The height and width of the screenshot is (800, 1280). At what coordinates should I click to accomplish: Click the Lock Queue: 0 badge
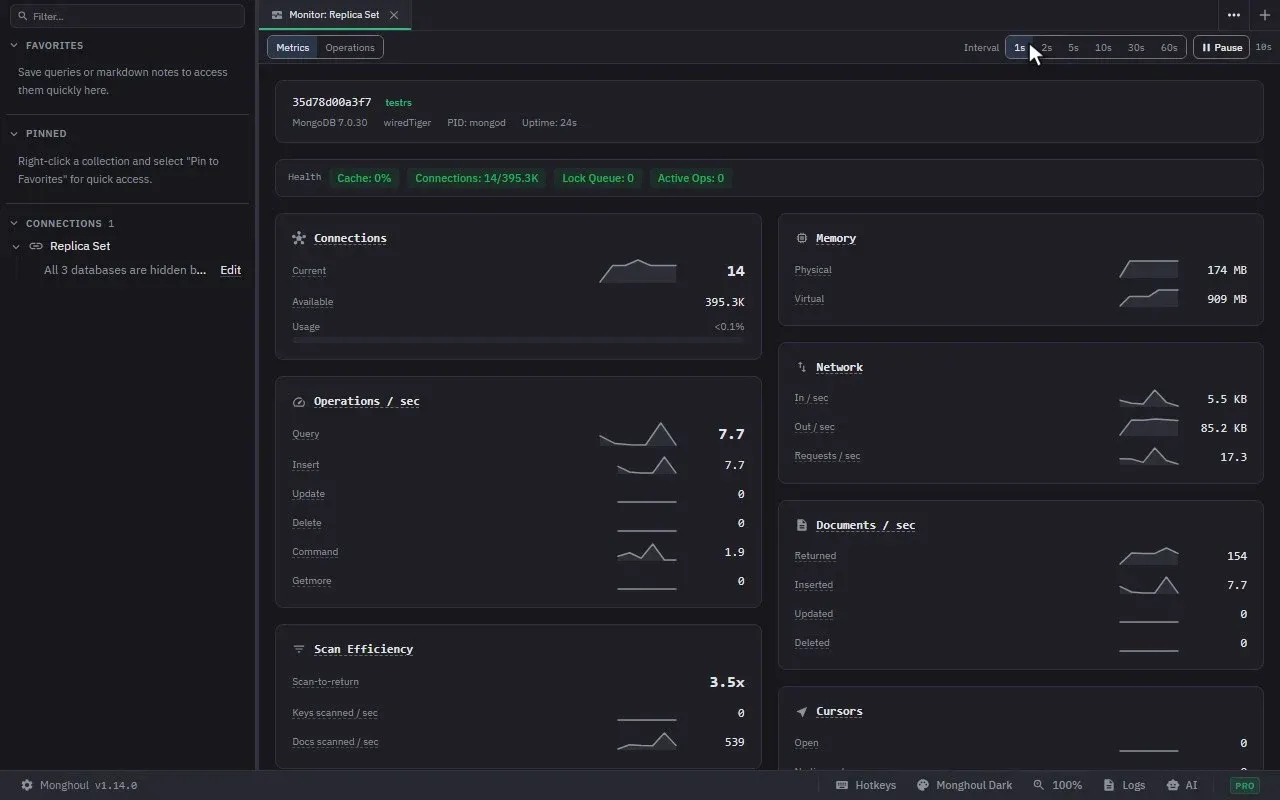pos(598,178)
